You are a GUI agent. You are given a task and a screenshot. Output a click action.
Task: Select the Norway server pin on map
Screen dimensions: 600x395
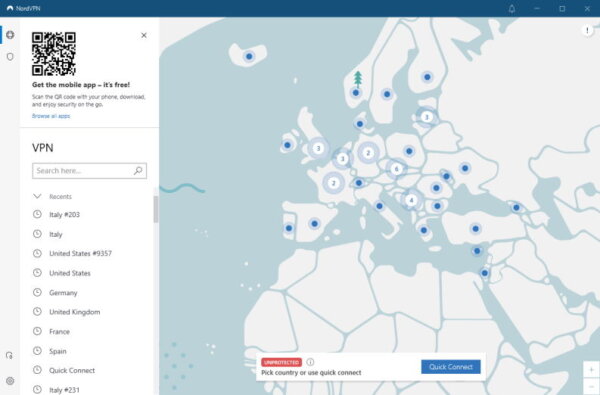356,93
